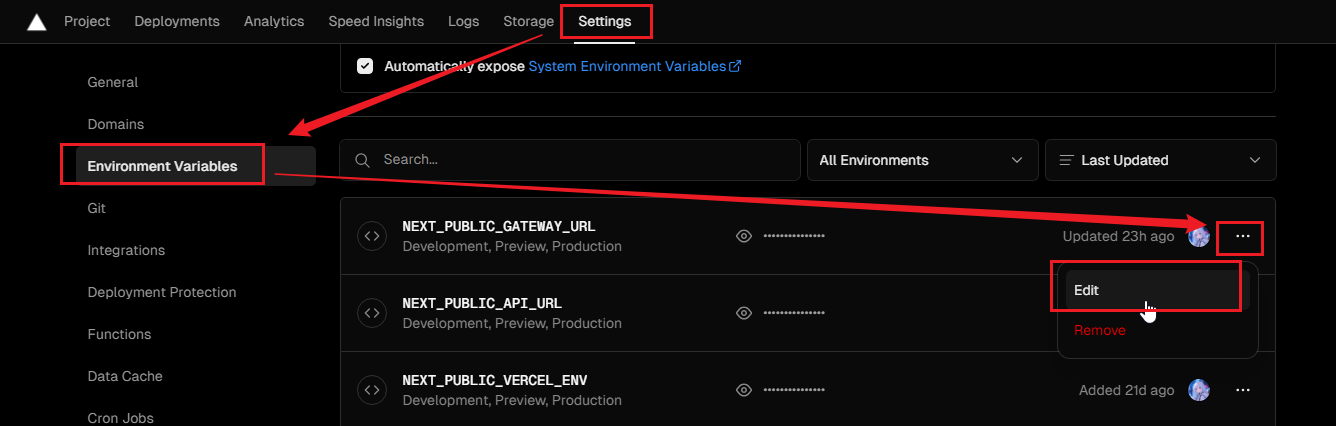Open Git settings in sidebar
The width and height of the screenshot is (1336, 426).
[x=97, y=208]
